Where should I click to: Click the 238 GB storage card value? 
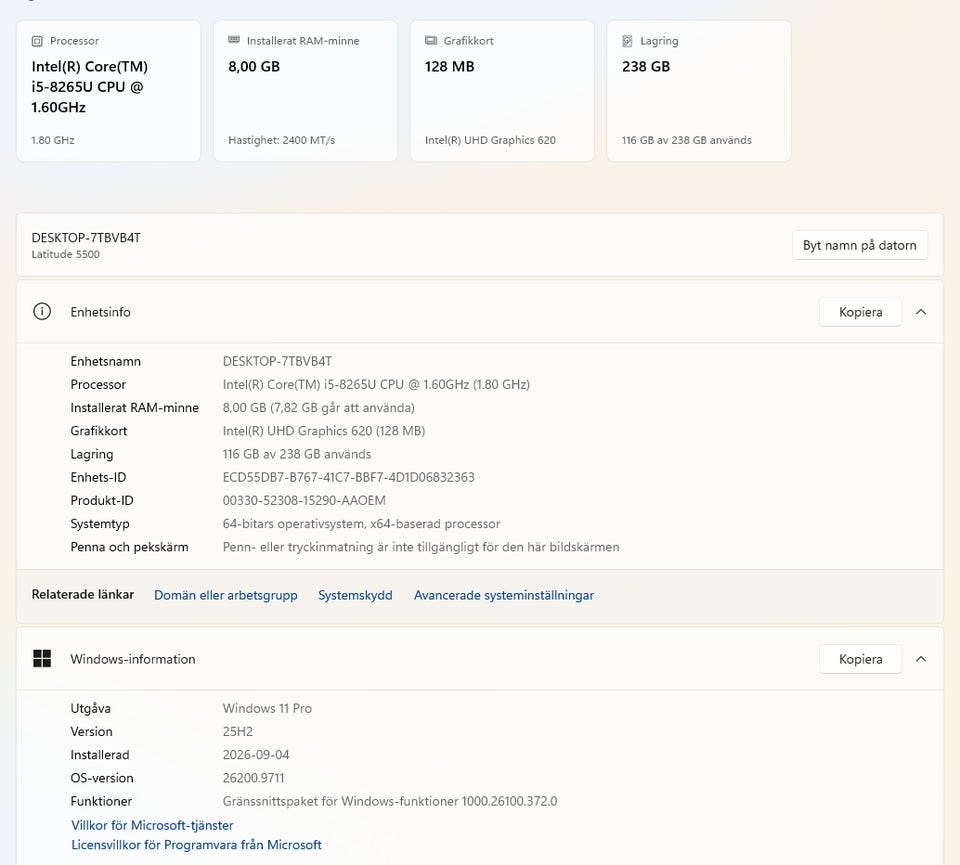click(x=646, y=67)
